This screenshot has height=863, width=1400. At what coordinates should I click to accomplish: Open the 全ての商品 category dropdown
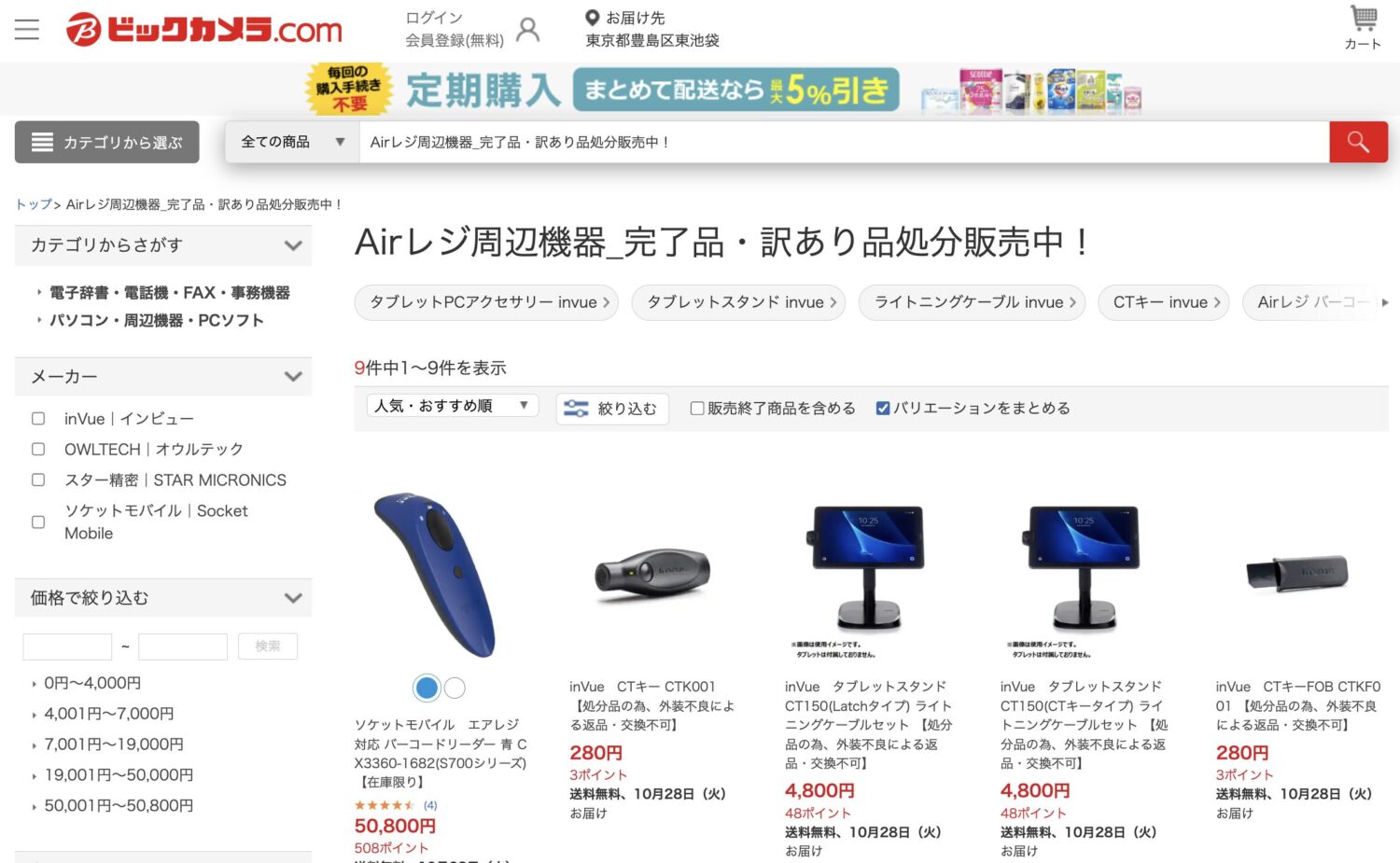point(292,142)
